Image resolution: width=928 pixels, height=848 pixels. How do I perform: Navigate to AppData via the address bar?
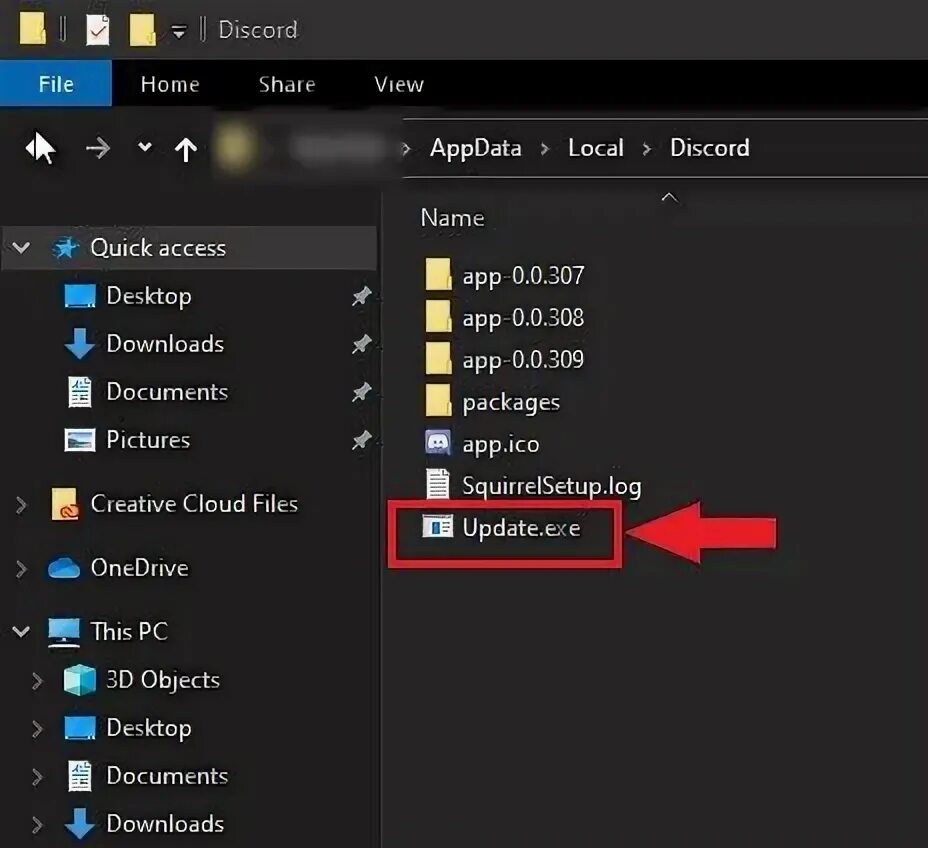[x=475, y=147]
